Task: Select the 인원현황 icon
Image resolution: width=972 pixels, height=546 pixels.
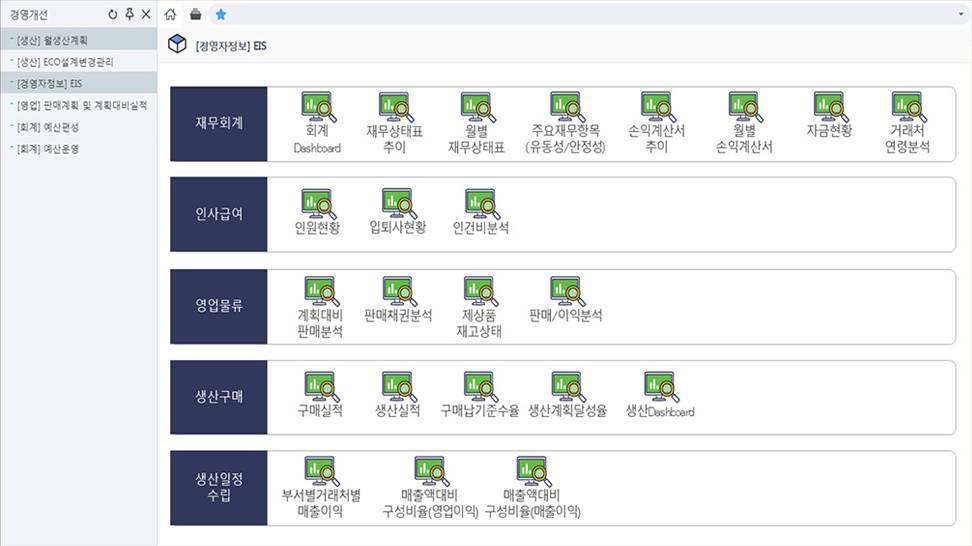Action: point(318,205)
